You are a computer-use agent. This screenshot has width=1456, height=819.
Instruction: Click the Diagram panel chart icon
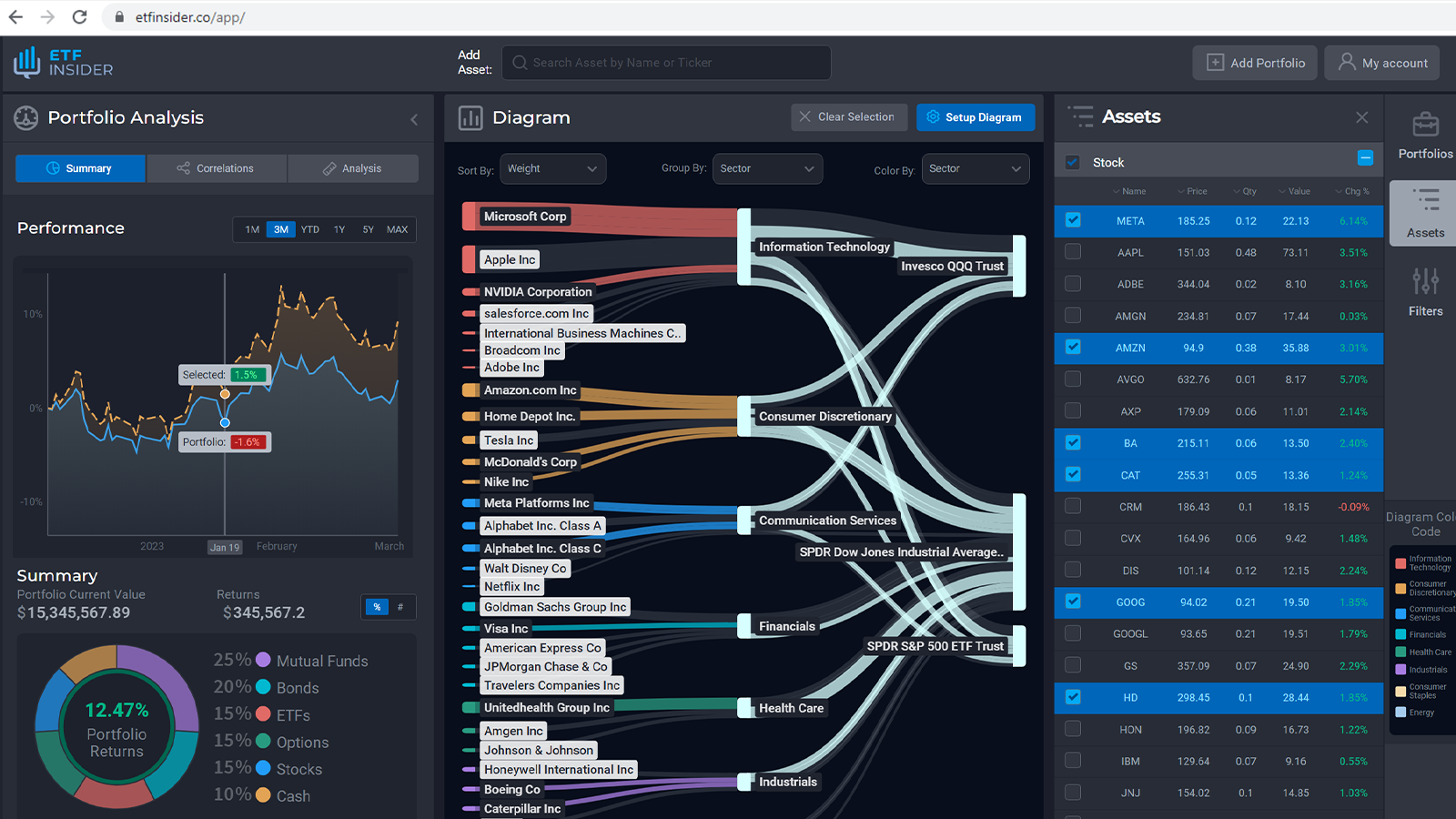pyautogui.click(x=470, y=117)
